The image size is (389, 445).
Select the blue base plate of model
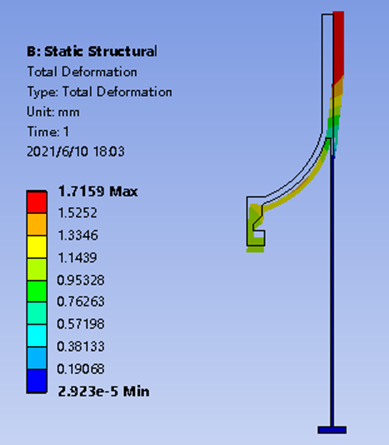click(332, 430)
